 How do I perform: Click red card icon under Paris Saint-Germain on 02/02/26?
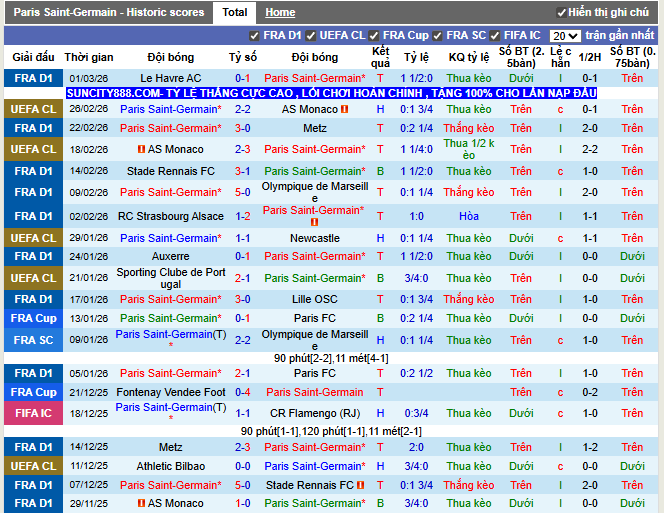point(314,222)
